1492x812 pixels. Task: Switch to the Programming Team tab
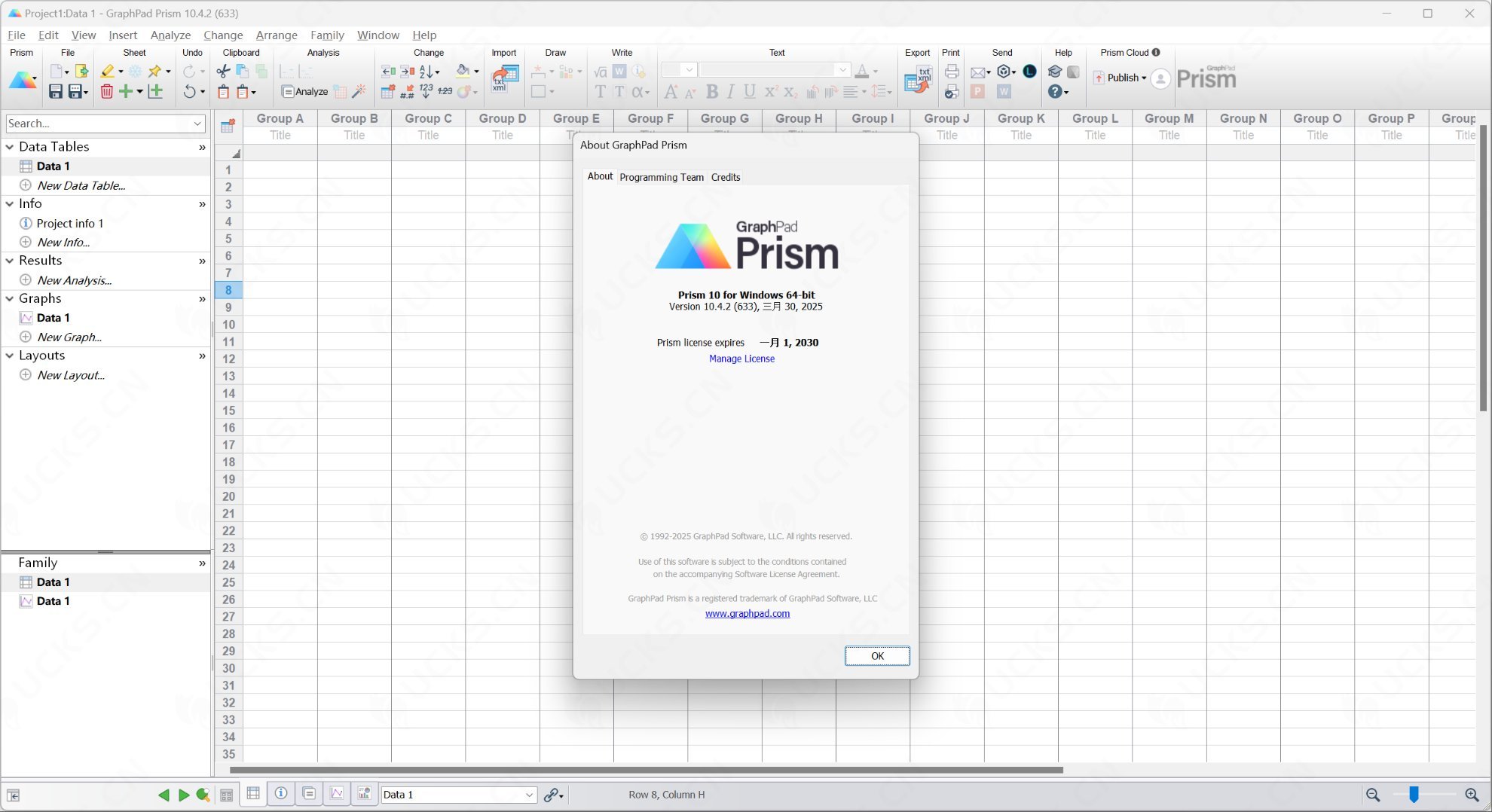coord(662,177)
